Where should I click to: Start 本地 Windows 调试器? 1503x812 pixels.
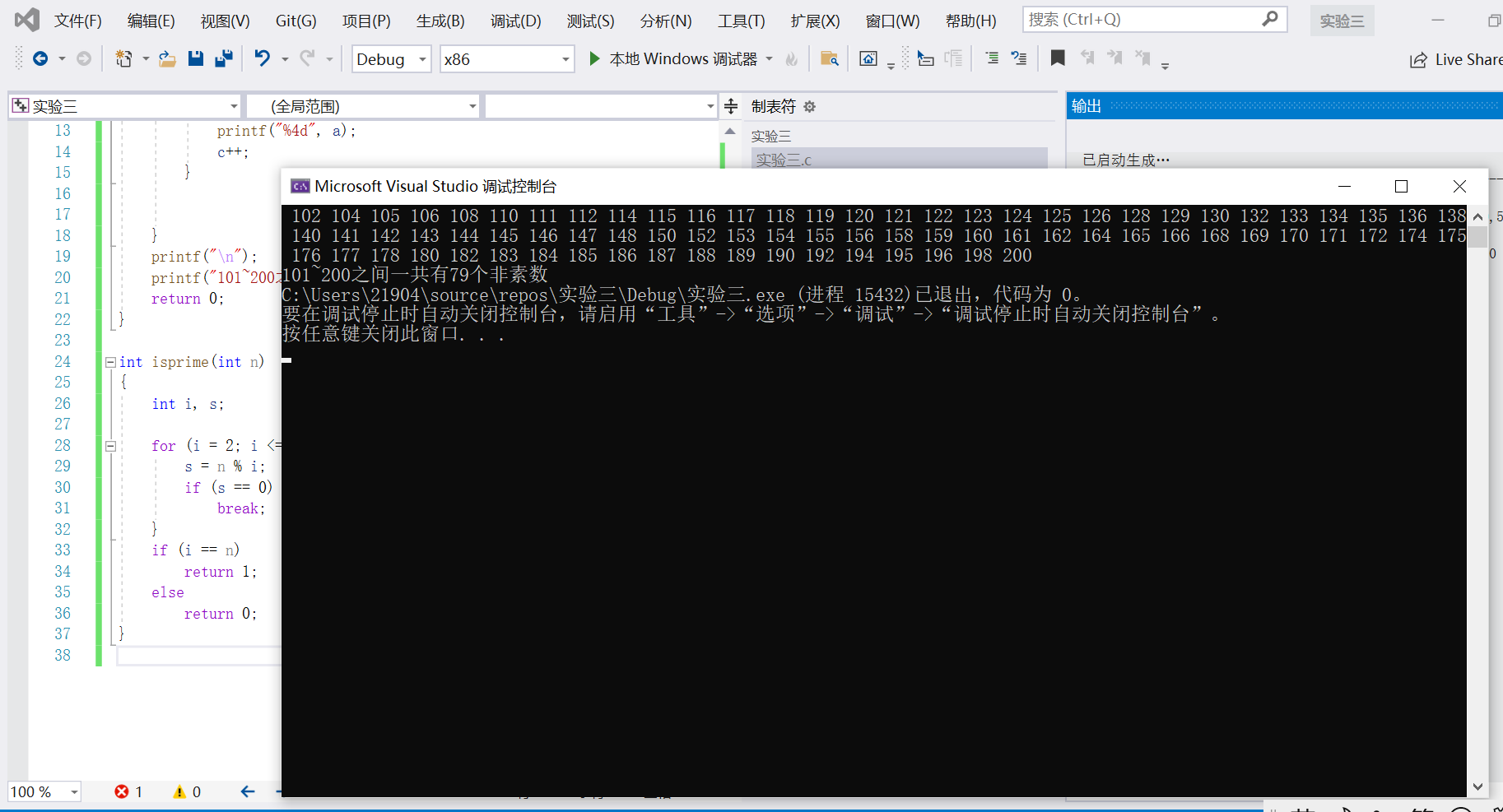[673, 59]
